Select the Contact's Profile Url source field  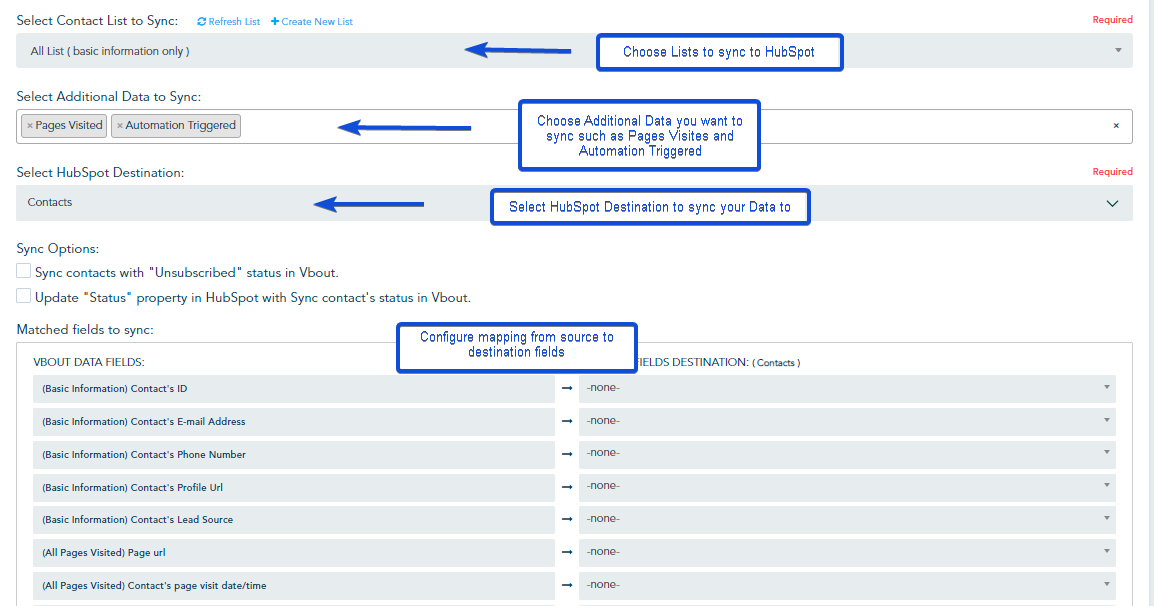294,487
